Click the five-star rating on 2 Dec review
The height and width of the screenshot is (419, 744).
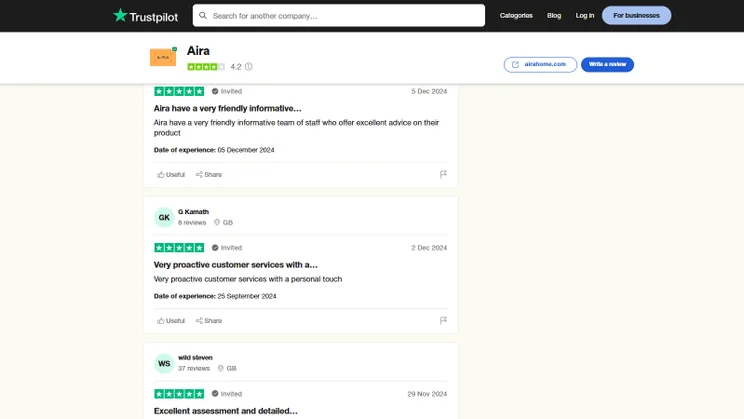point(179,248)
